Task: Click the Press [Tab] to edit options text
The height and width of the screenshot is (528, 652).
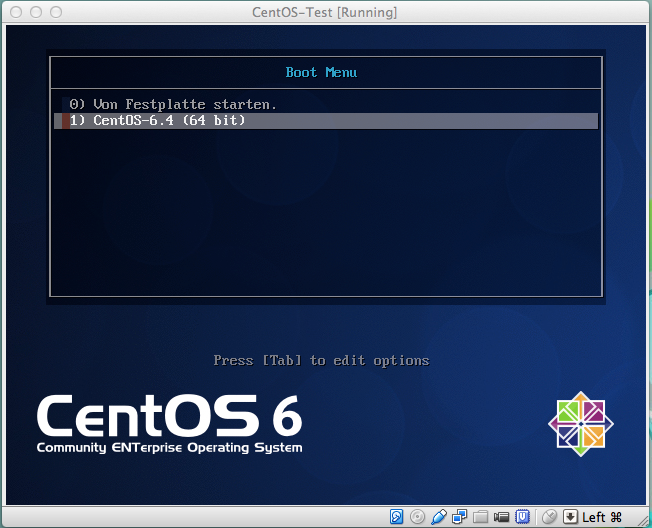Action: click(321, 360)
